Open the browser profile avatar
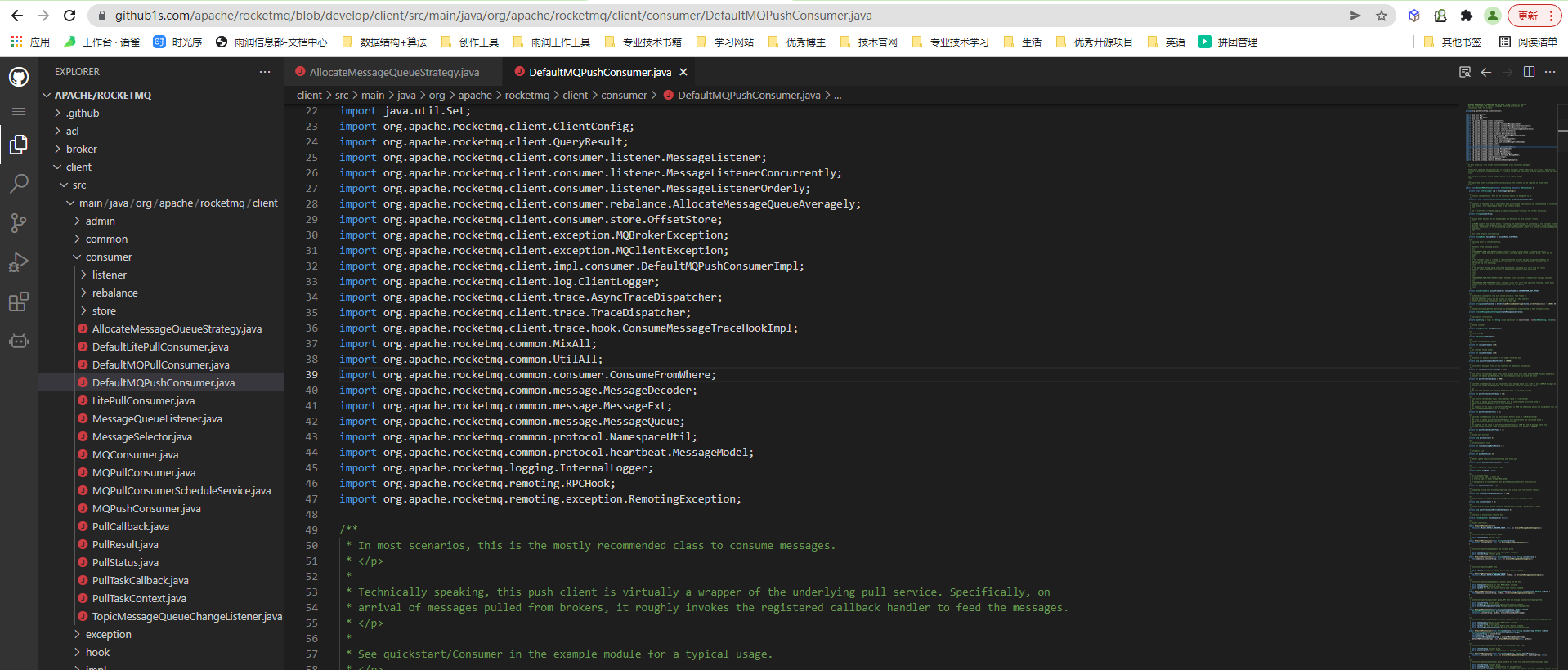This screenshot has height=670, width=1568. [1493, 16]
